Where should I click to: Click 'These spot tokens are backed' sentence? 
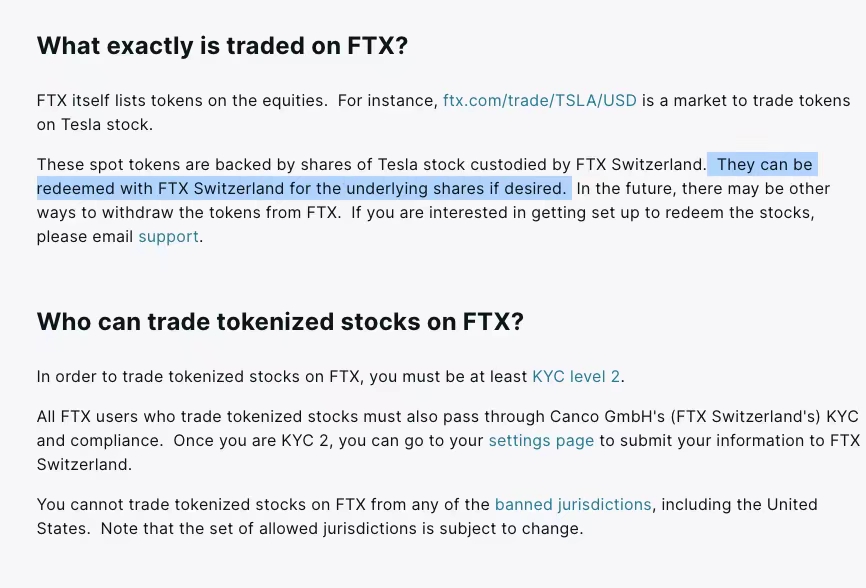click(x=372, y=165)
